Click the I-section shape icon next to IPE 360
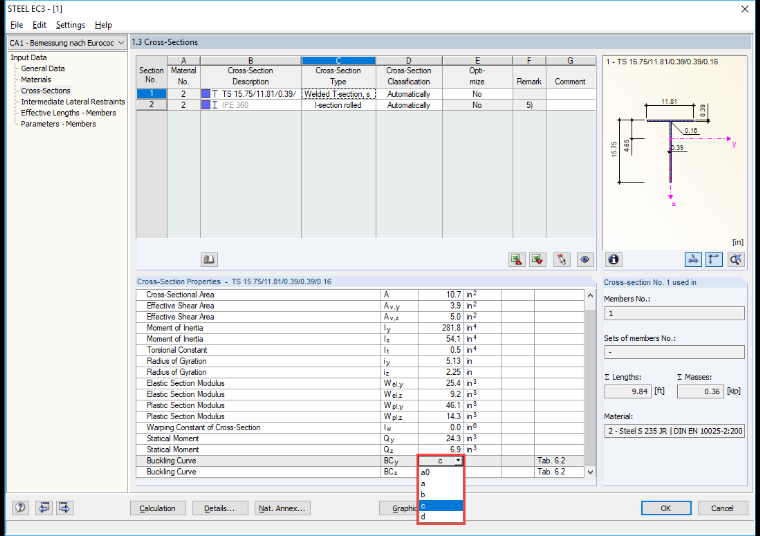Viewport: 760px width, 536px height. 215,105
